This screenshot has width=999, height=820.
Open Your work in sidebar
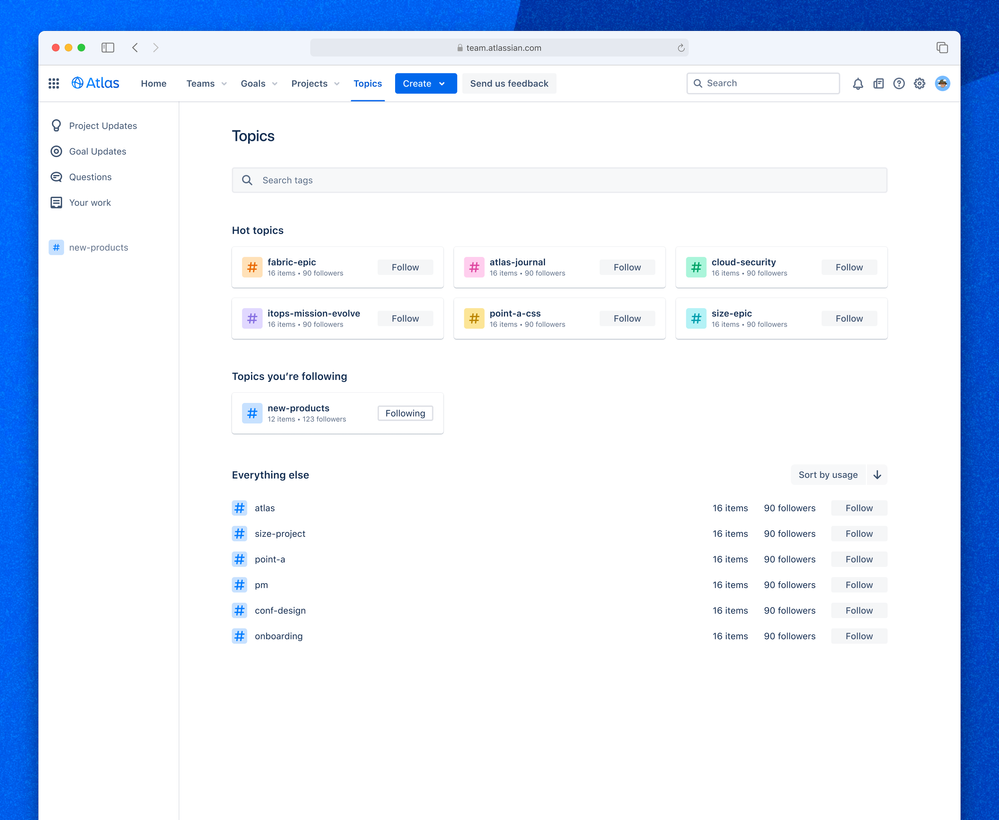pyautogui.click(x=90, y=203)
